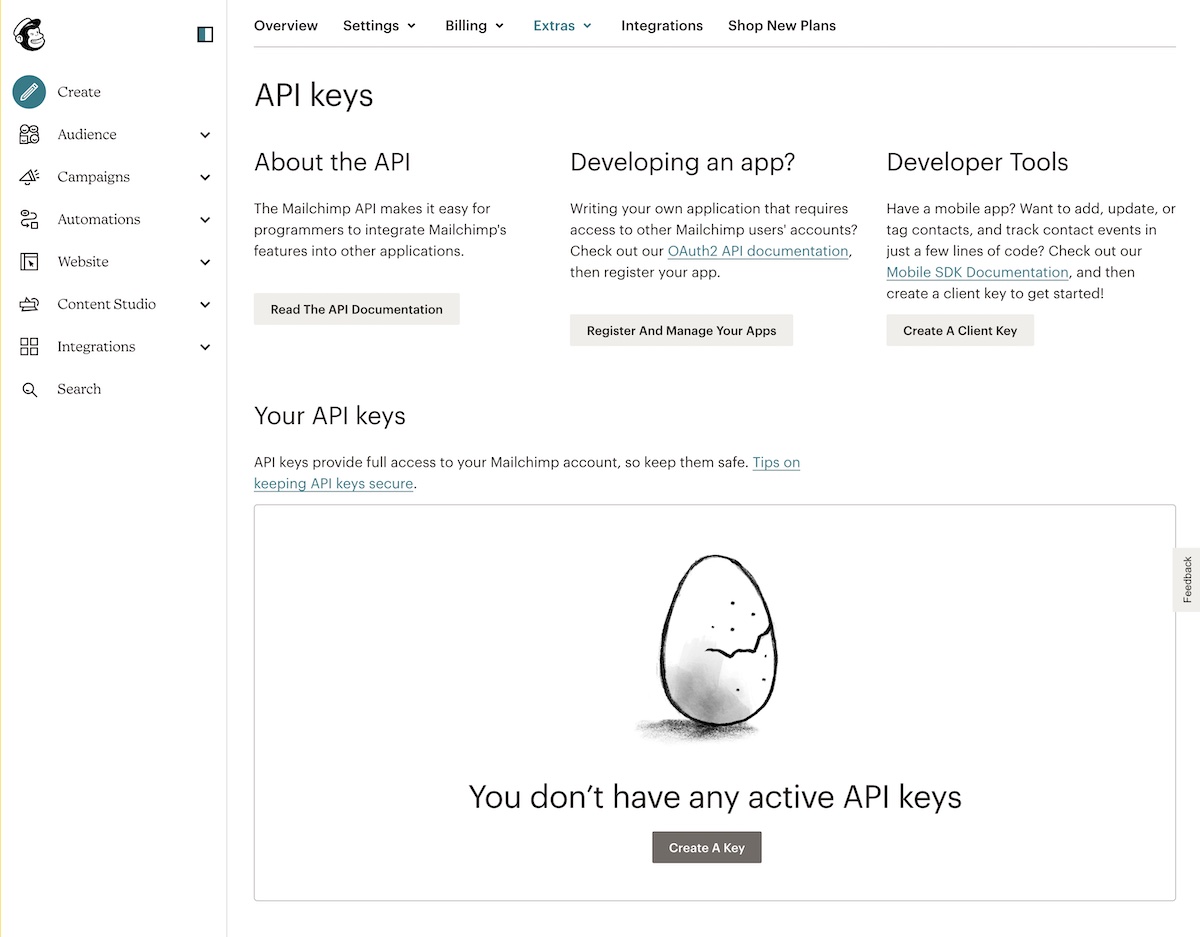Collapse the sidebar with the panel toggle icon
The width and height of the screenshot is (1200, 937).
[205, 35]
